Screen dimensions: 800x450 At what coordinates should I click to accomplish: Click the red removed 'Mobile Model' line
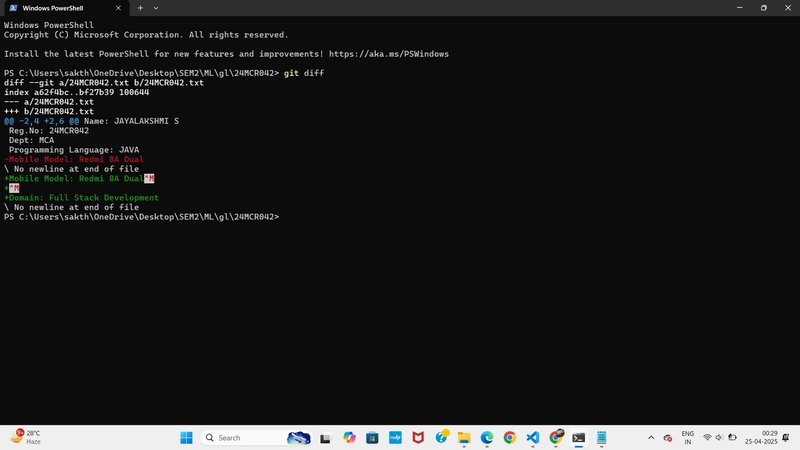[x=73, y=159]
